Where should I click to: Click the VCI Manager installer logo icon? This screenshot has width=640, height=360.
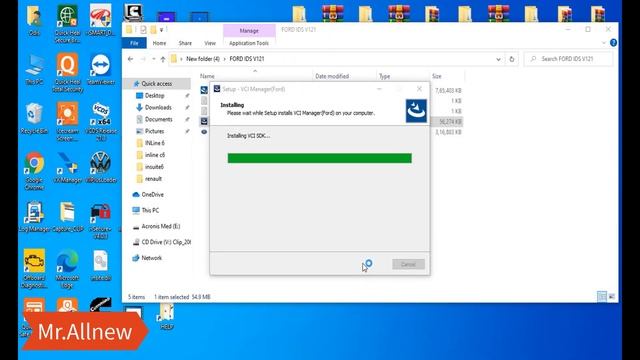click(x=416, y=111)
